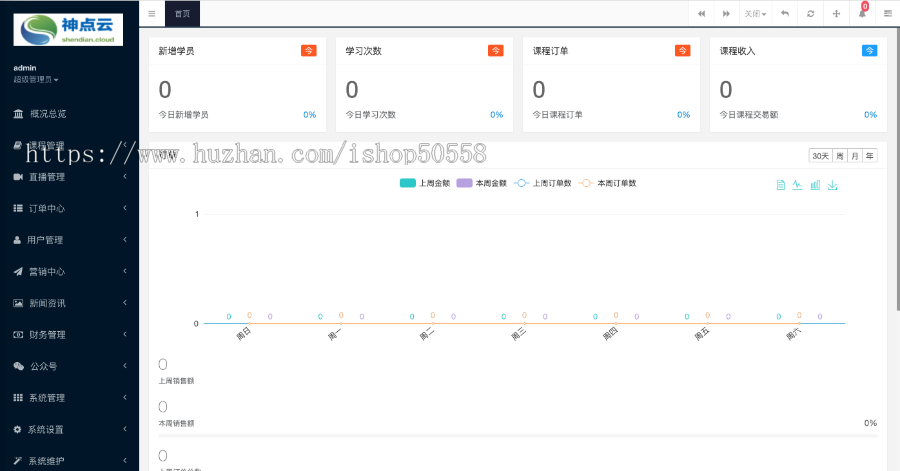
Task: Click the blue 今 badge on 课程收入
Action: 870,50
